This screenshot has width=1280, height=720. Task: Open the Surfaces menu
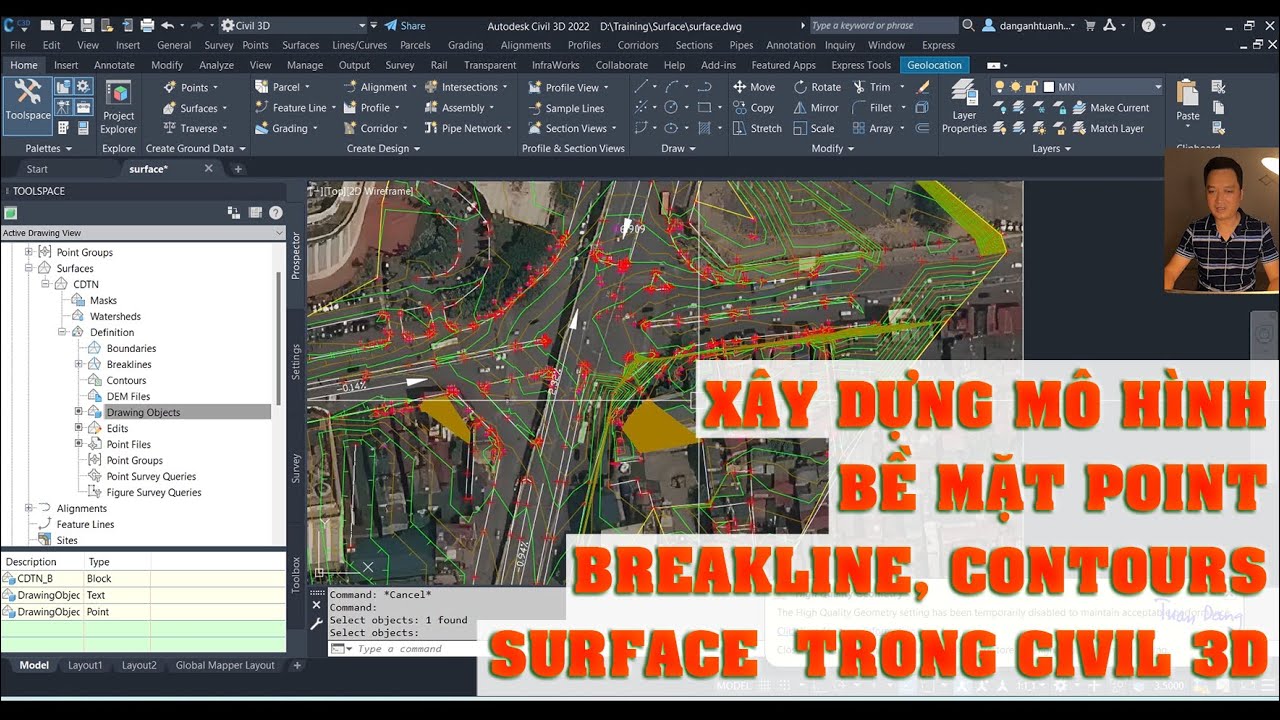coord(300,45)
